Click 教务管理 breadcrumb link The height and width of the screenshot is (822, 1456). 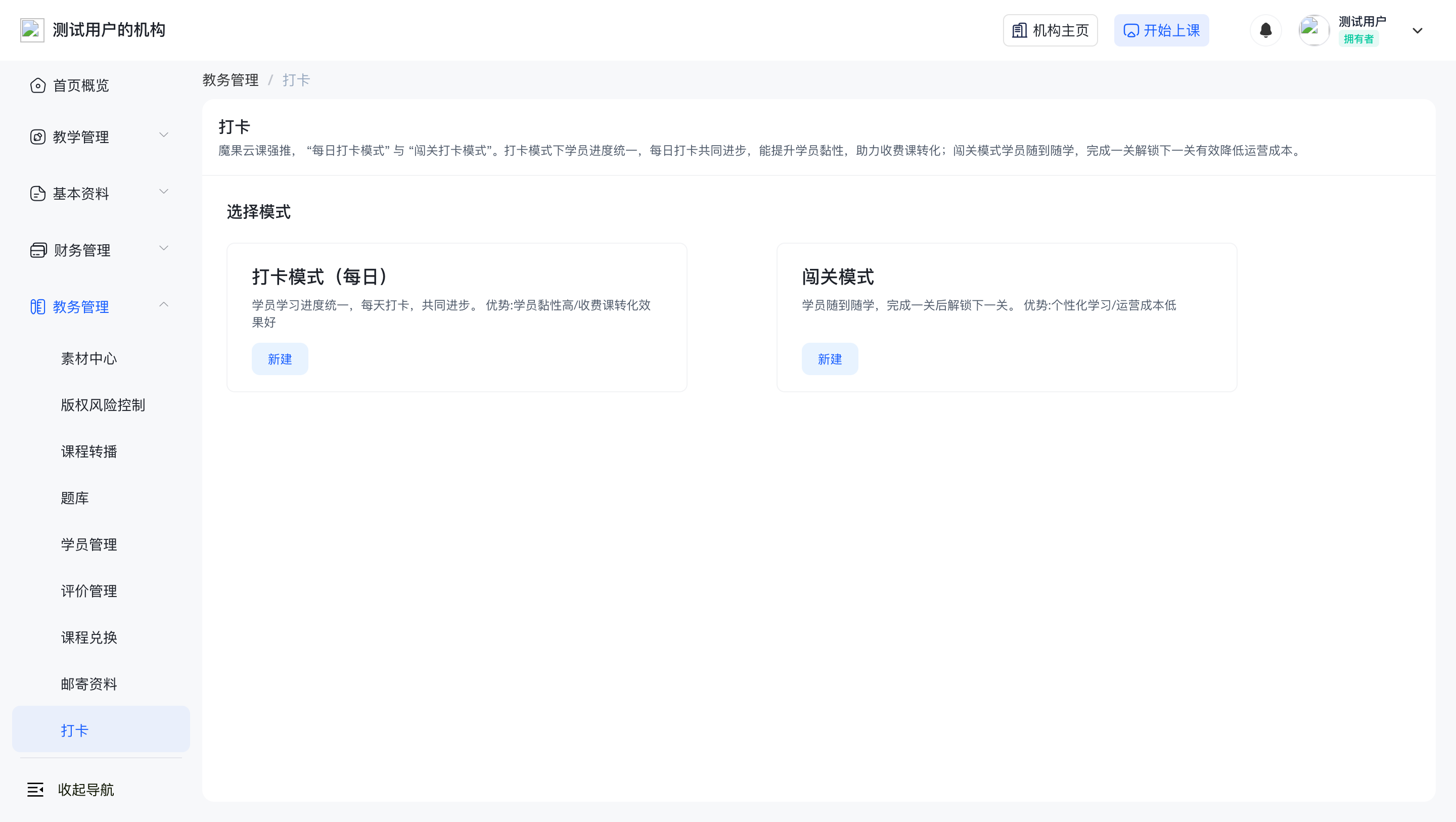point(231,80)
